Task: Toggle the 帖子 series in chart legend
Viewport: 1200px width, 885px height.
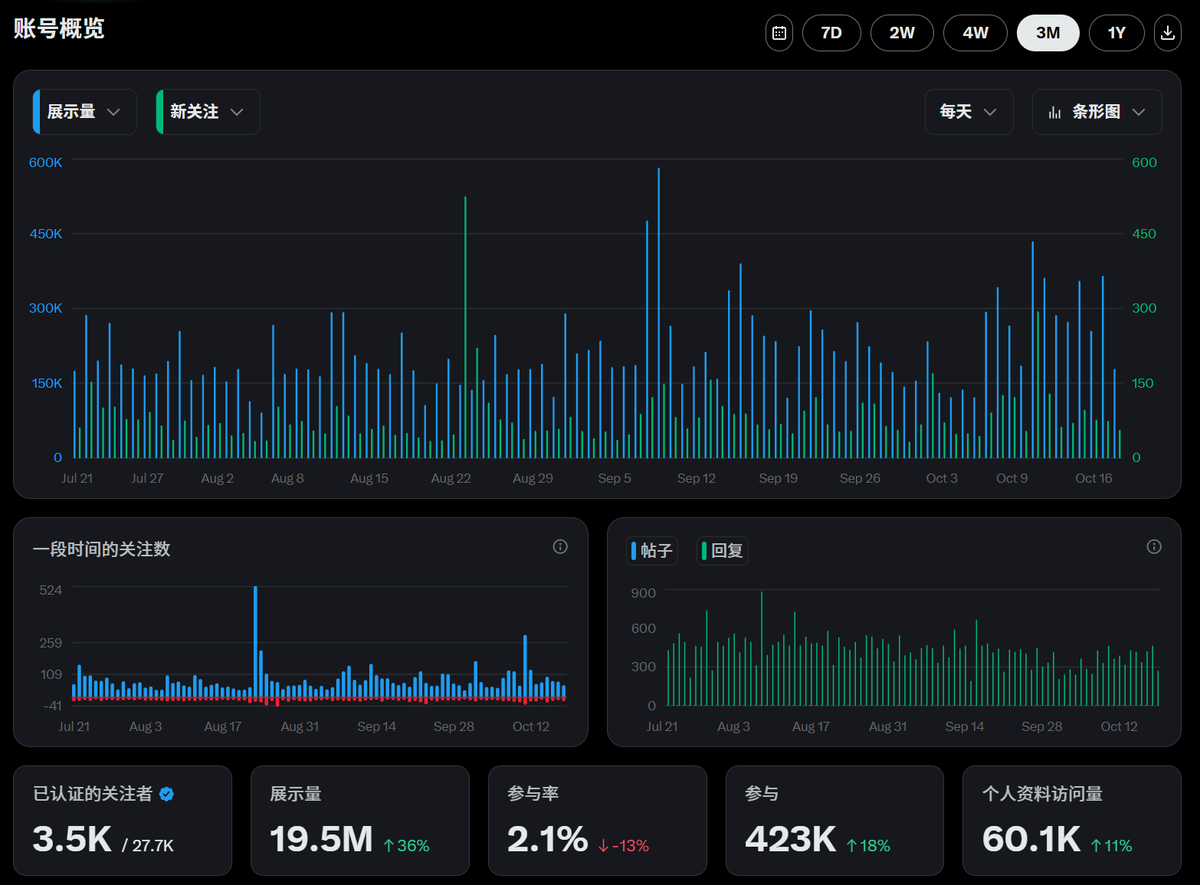Action: click(x=650, y=550)
